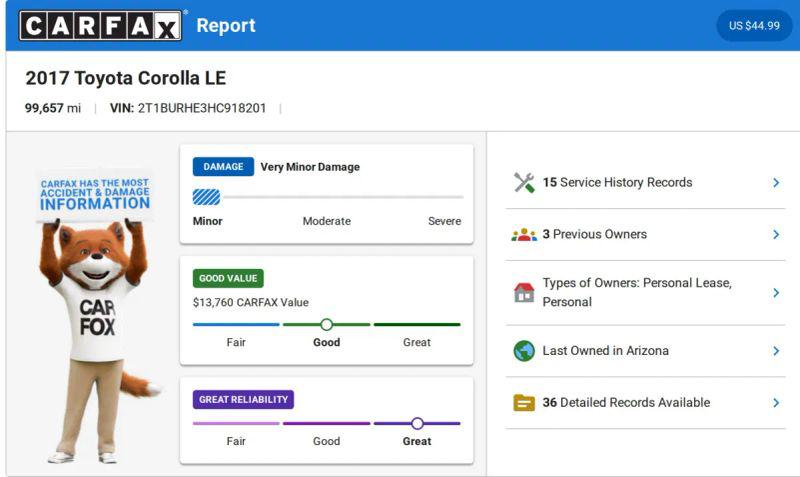Viewport: 800px width, 477px height.
Task: Expand the 36 Detailed Records Available chevron
Action: pyautogui.click(x=776, y=403)
